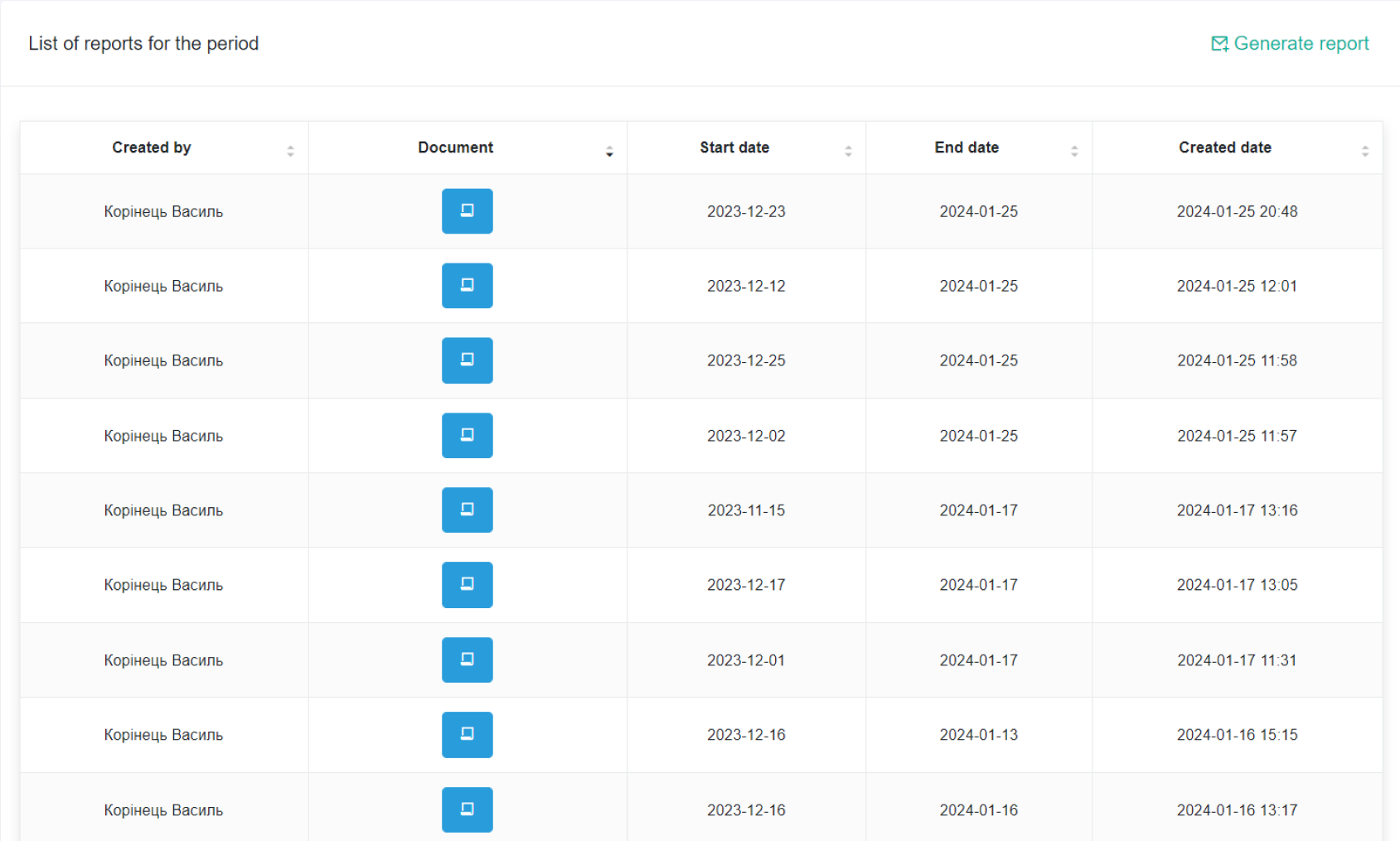Open document for report starting 2023-12-23
Screen dimensions: 1400x841
click(x=467, y=211)
